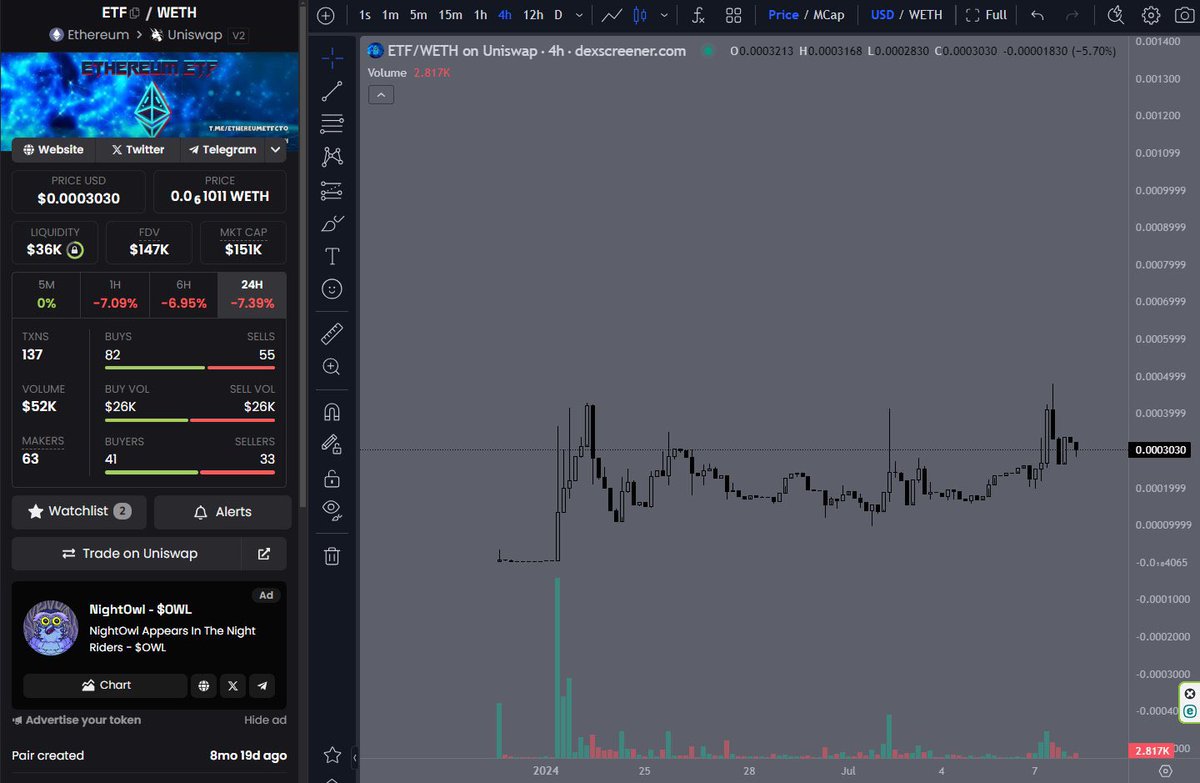Screen dimensions: 1200x783
Task: Toggle magnet mode for drawings
Action: (x=332, y=411)
